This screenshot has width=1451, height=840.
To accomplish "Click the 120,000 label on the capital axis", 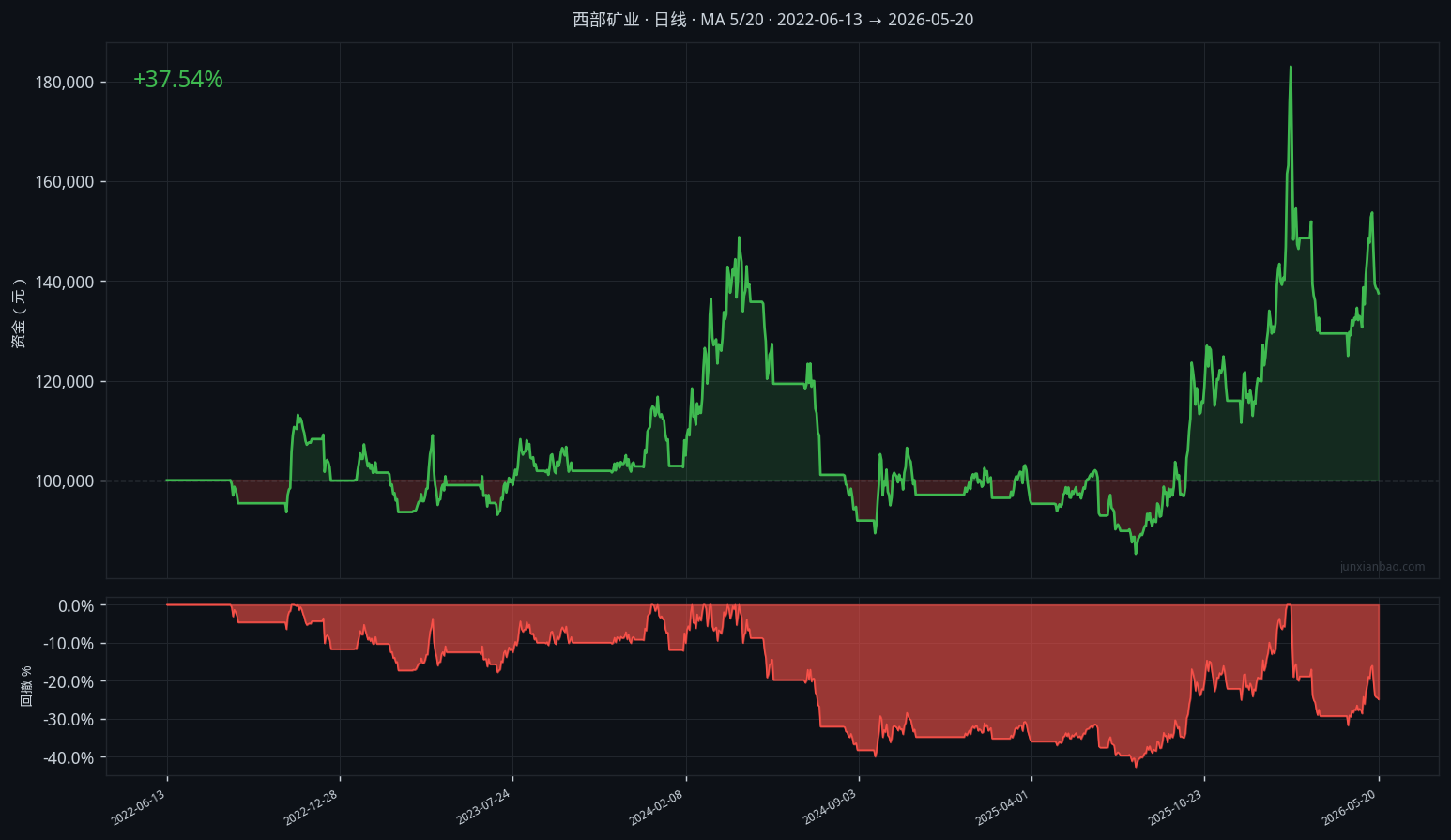I will pos(65,382).
